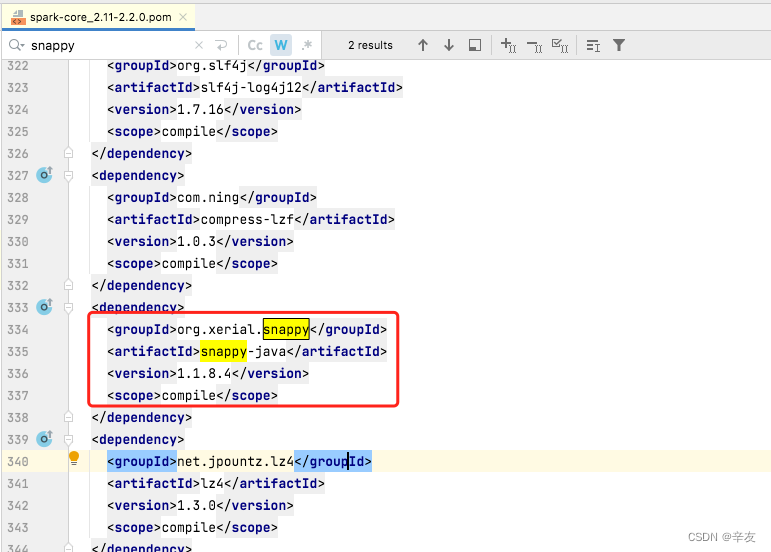Viewport: 771px width, 552px height.
Task: Click the new line search icon
Action: (221, 45)
